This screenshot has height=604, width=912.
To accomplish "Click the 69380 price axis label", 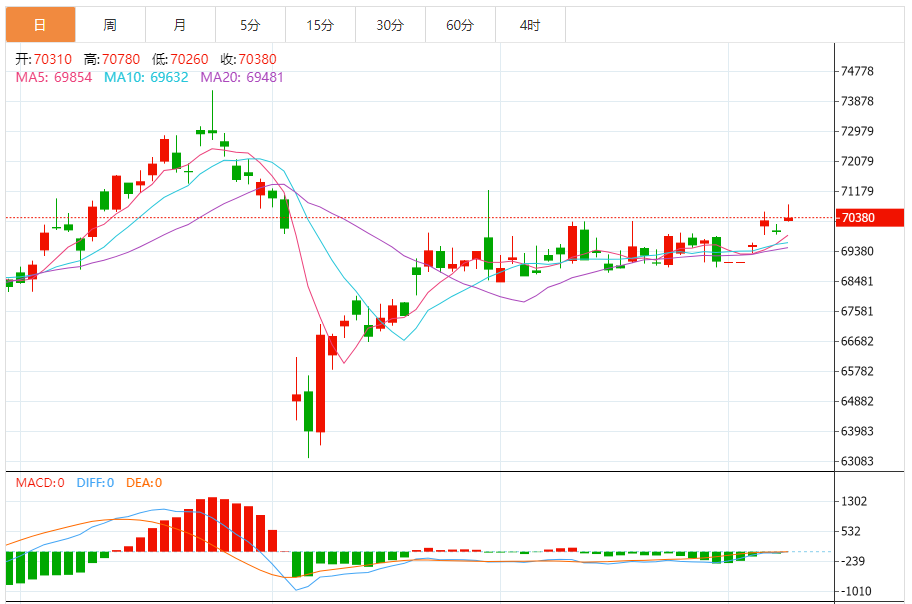I will click(857, 251).
